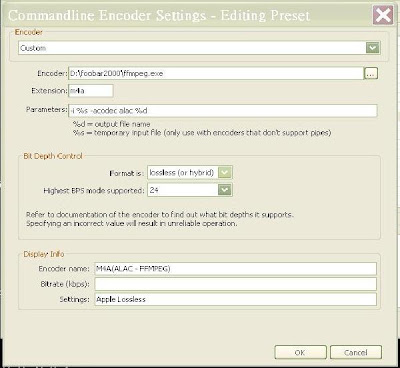The height and width of the screenshot is (368, 400).
Task: Click the arrow next to value 24
Action: click(x=225, y=190)
